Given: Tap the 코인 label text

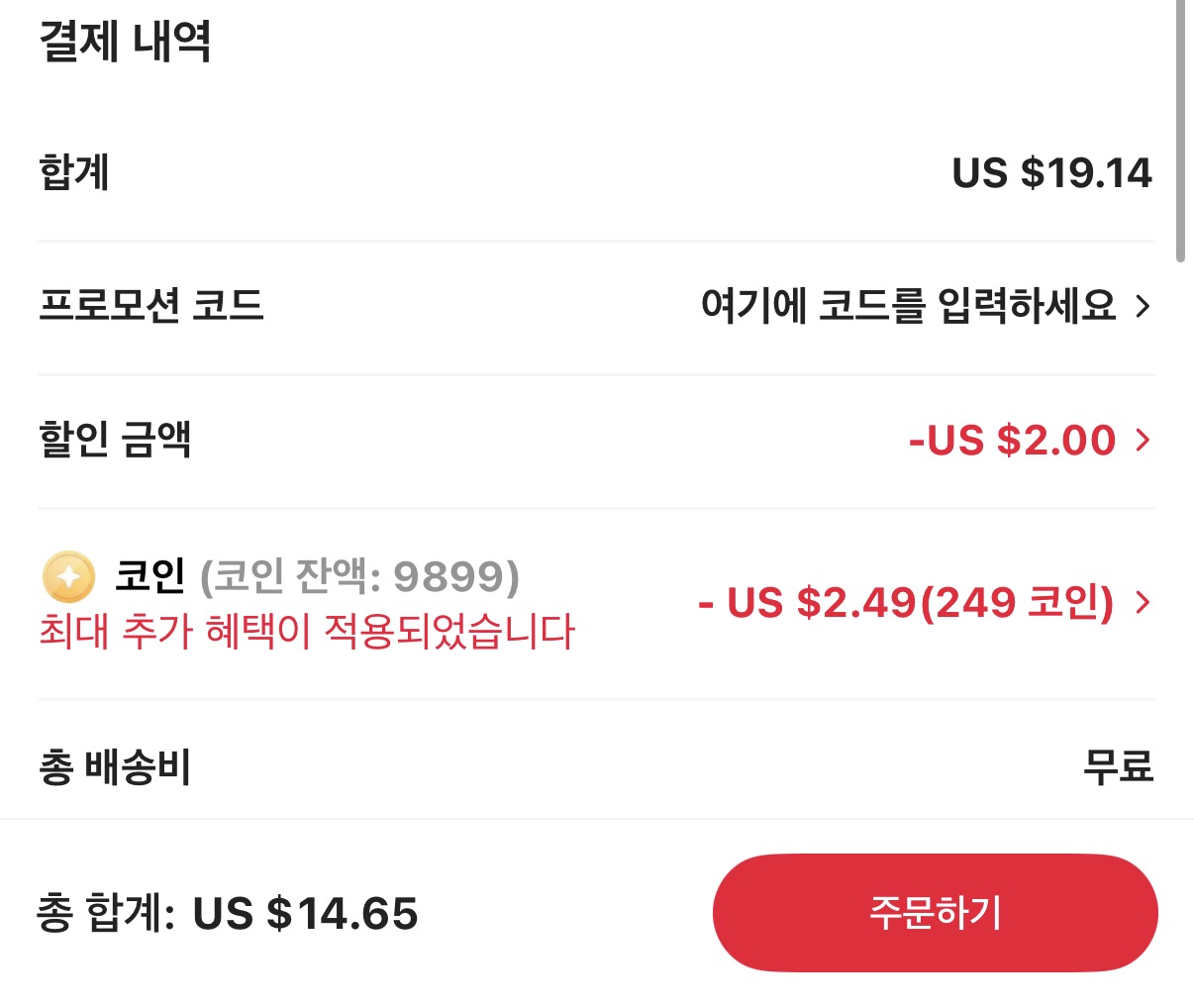Looking at the screenshot, I should [149, 574].
